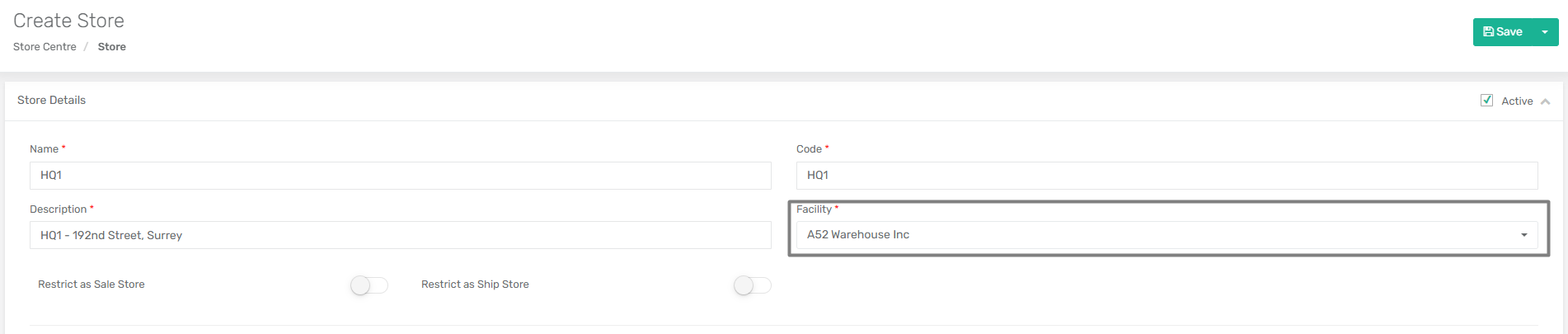This screenshot has width=1568, height=334.
Task: Click the Store Details panel title
Action: click(x=51, y=101)
